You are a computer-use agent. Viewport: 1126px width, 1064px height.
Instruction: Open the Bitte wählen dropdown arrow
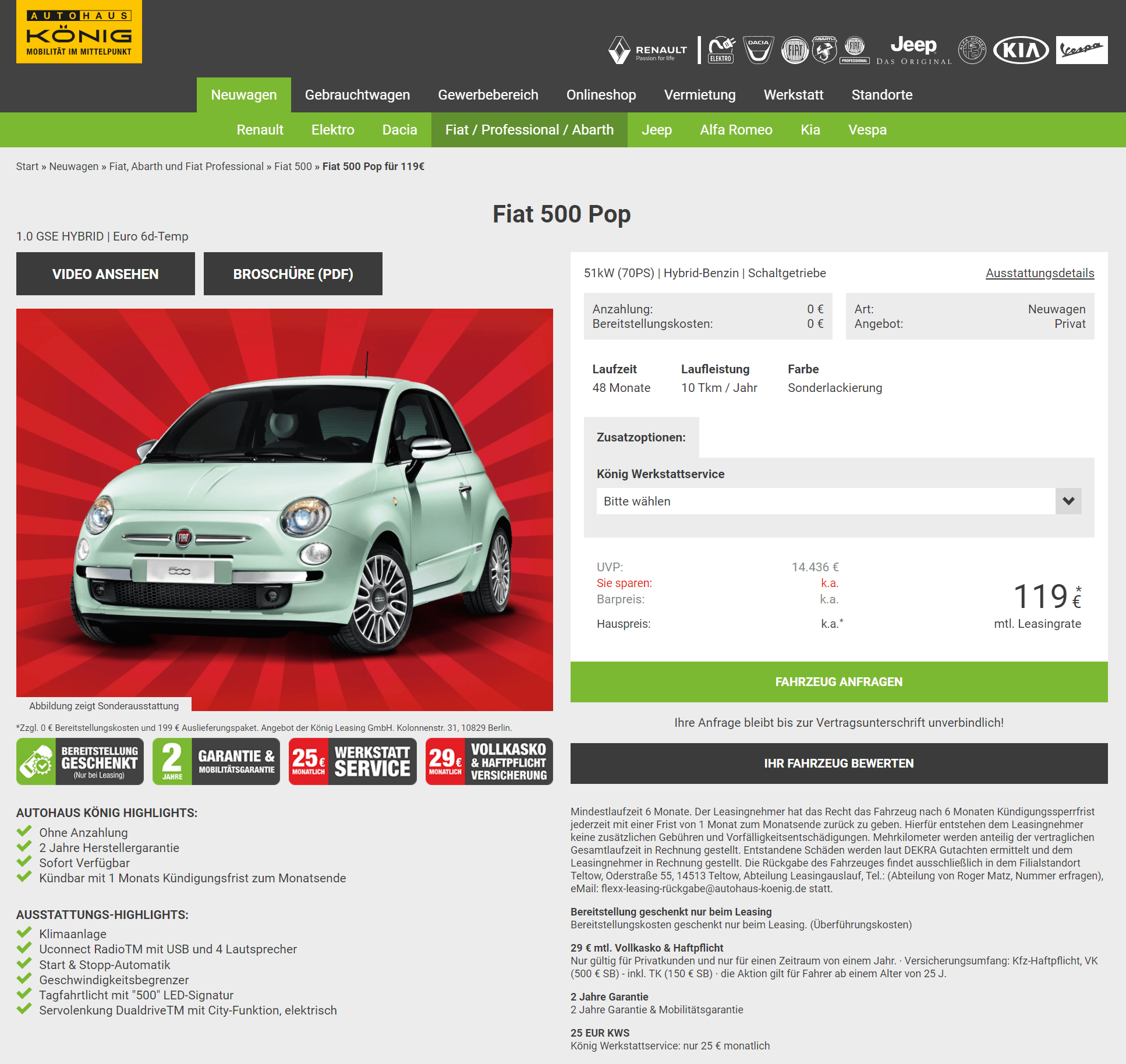(1068, 501)
